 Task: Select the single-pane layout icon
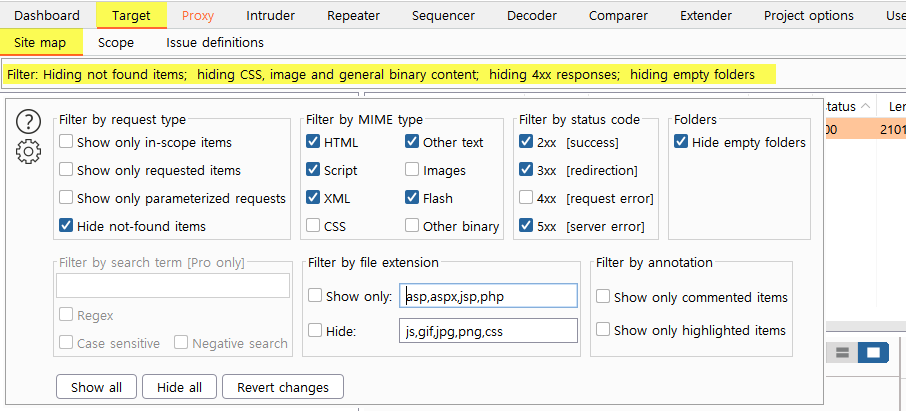click(x=873, y=352)
